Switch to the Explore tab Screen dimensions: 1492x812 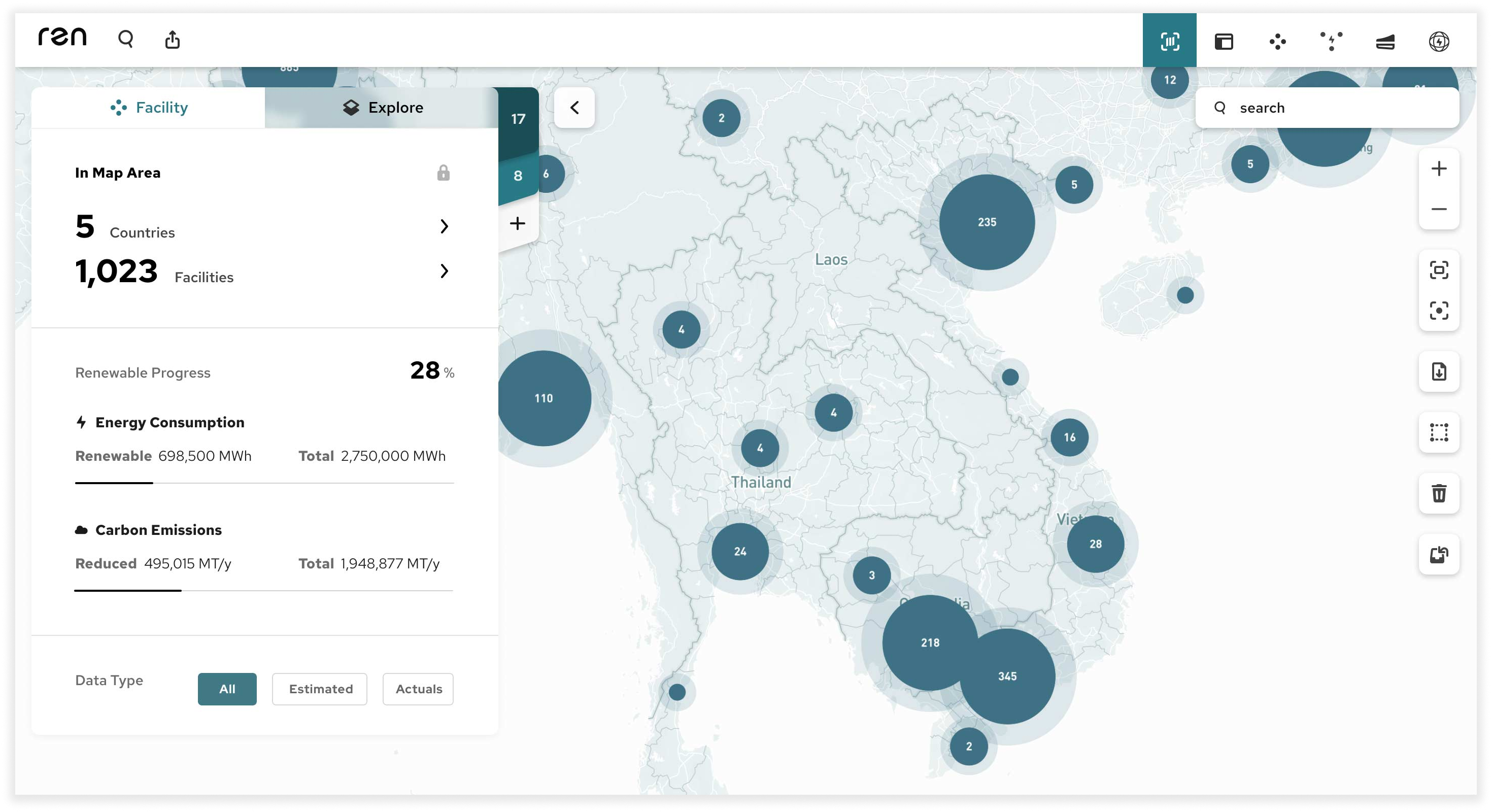point(382,108)
